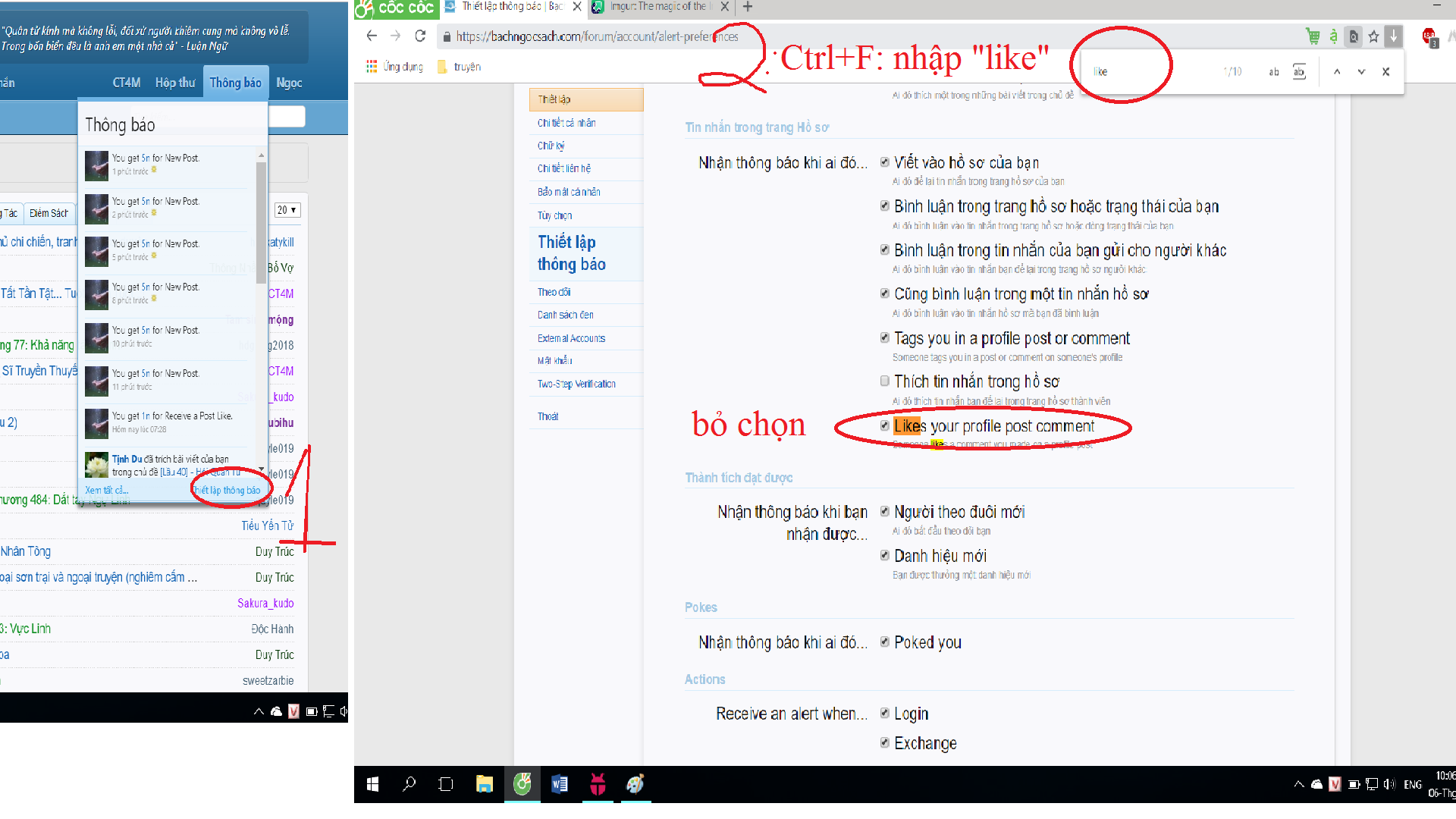Click the 'Thiết lập thông báo' link in popup
Viewport: 1456px width, 819px height.
point(227,490)
